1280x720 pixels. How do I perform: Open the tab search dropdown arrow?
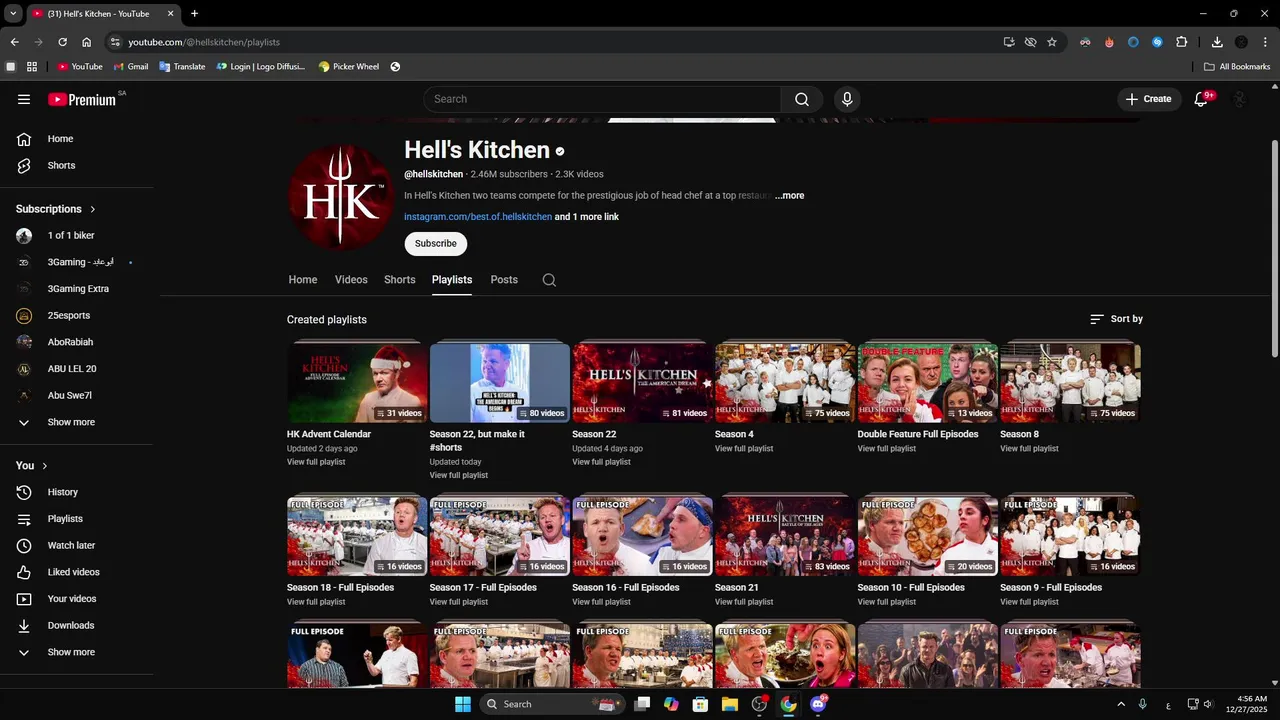13,14
